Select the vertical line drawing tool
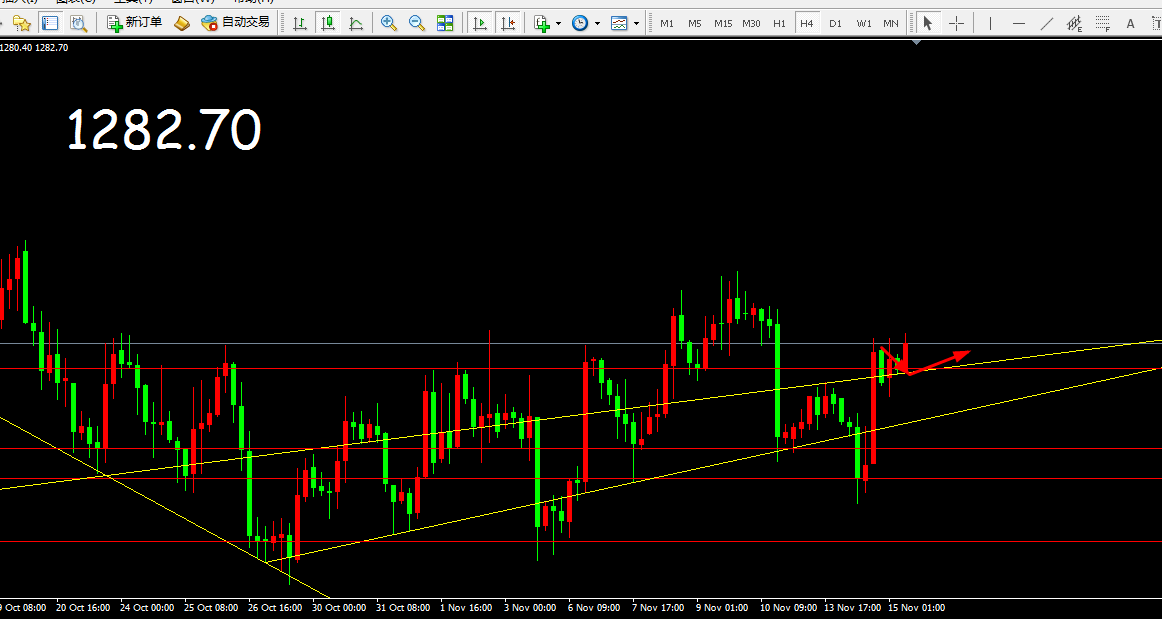This screenshot has width=1162, height=619. click(x=991, y=24)
